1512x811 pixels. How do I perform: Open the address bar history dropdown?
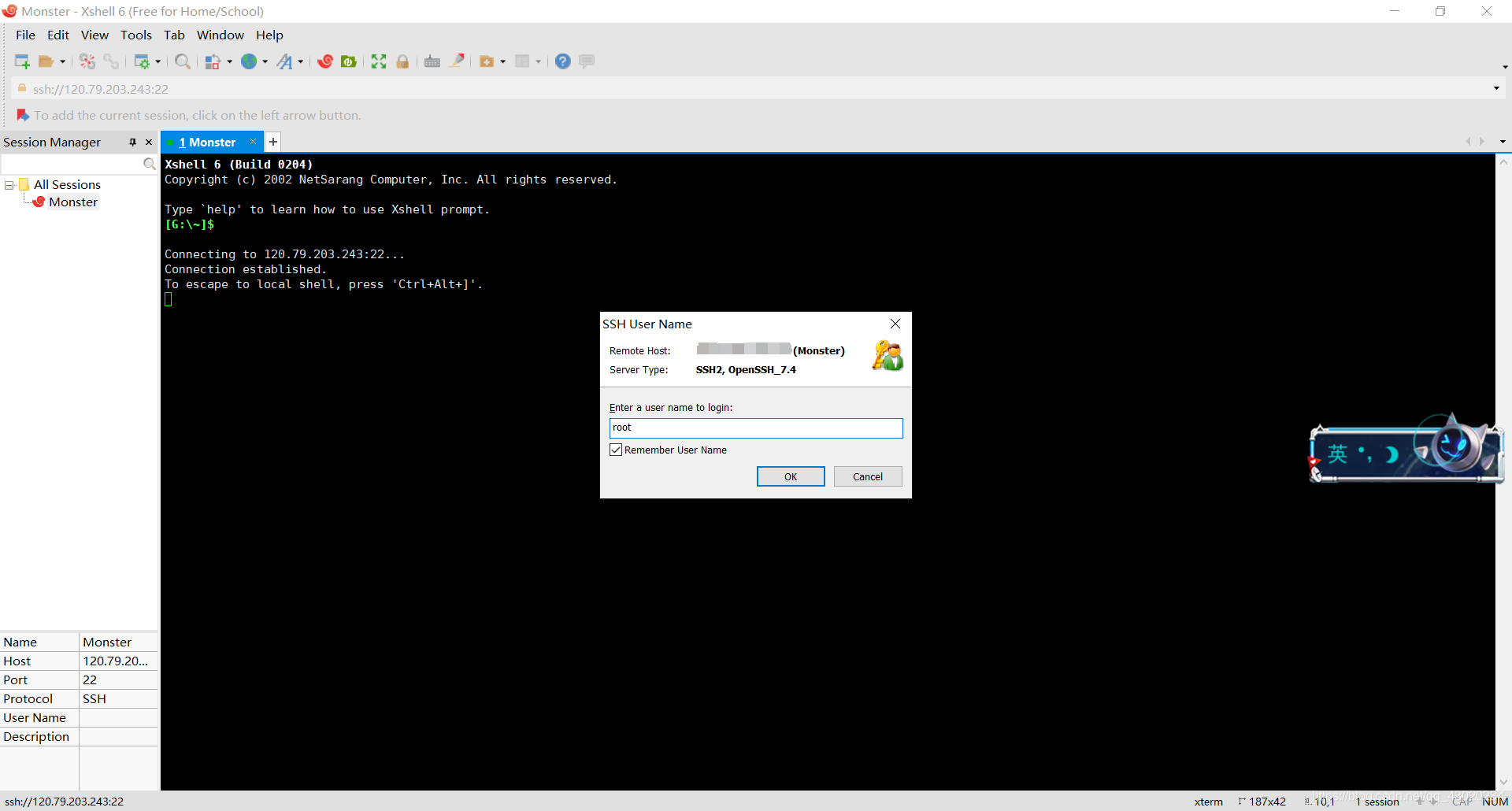pyautogui.click(x=1496, y=88)
